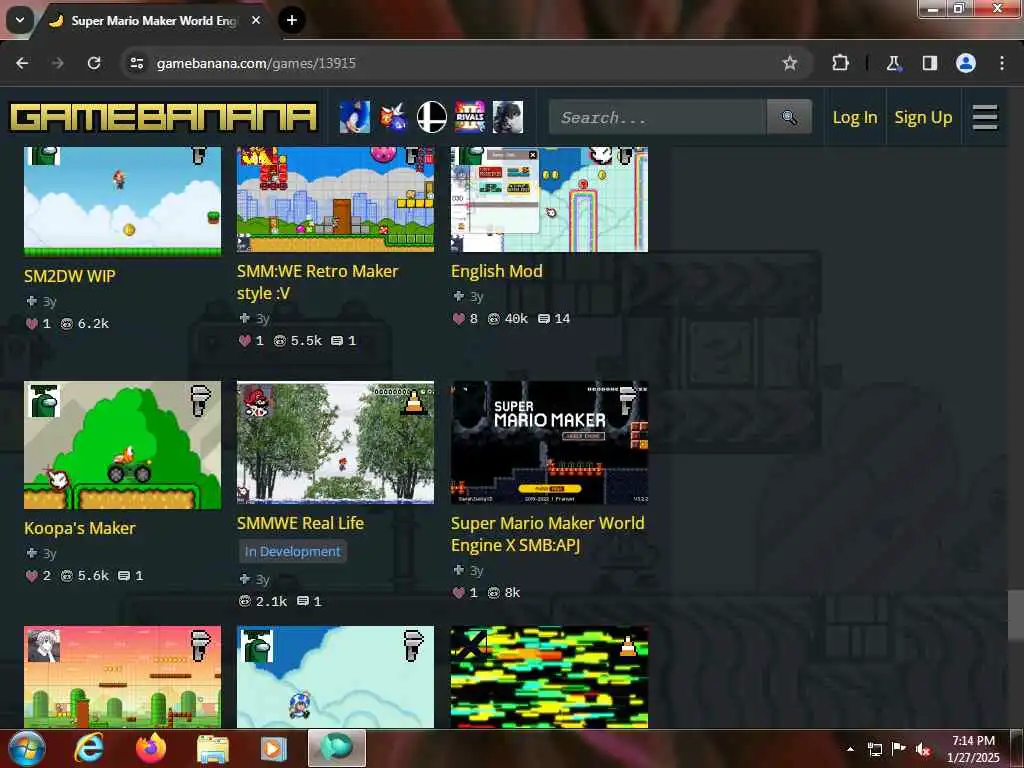Open the Sonic game shortcut icon
Image resolution: width=1024 pixels, height=768 pixels.
[355, 118]
